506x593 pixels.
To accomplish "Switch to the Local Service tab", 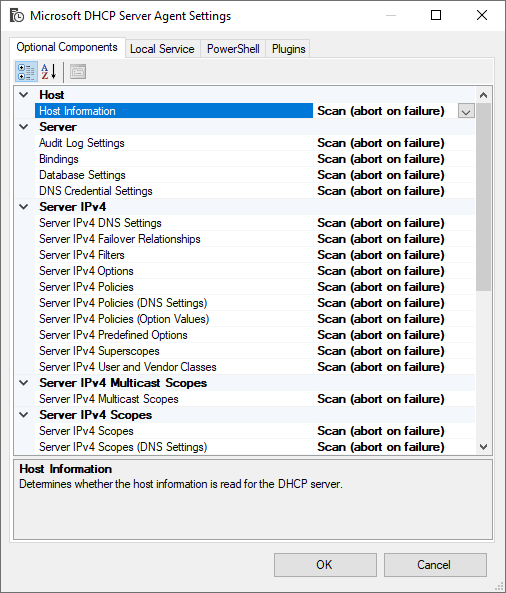I will 162,49.
